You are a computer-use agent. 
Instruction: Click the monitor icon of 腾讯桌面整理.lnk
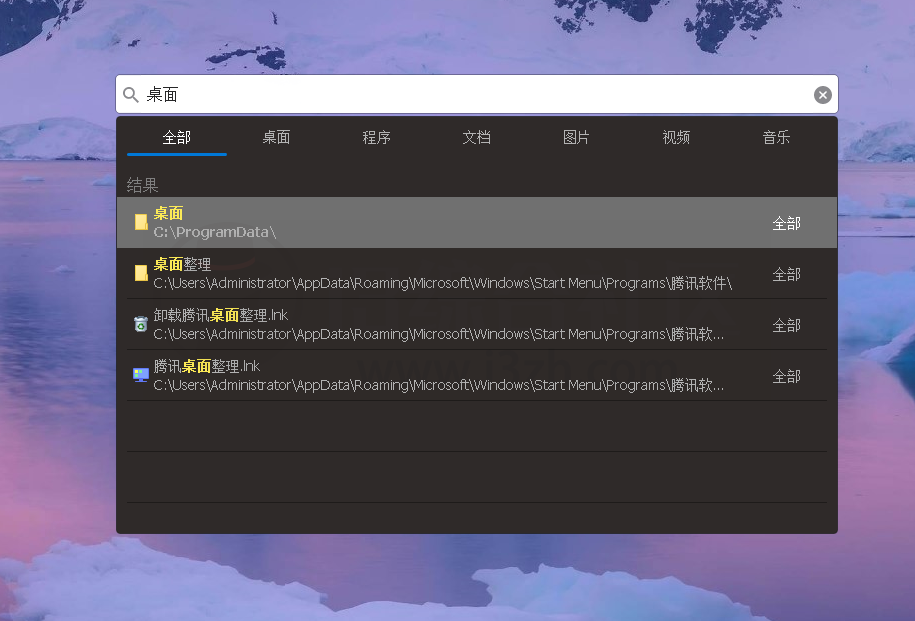coord(141,374)
